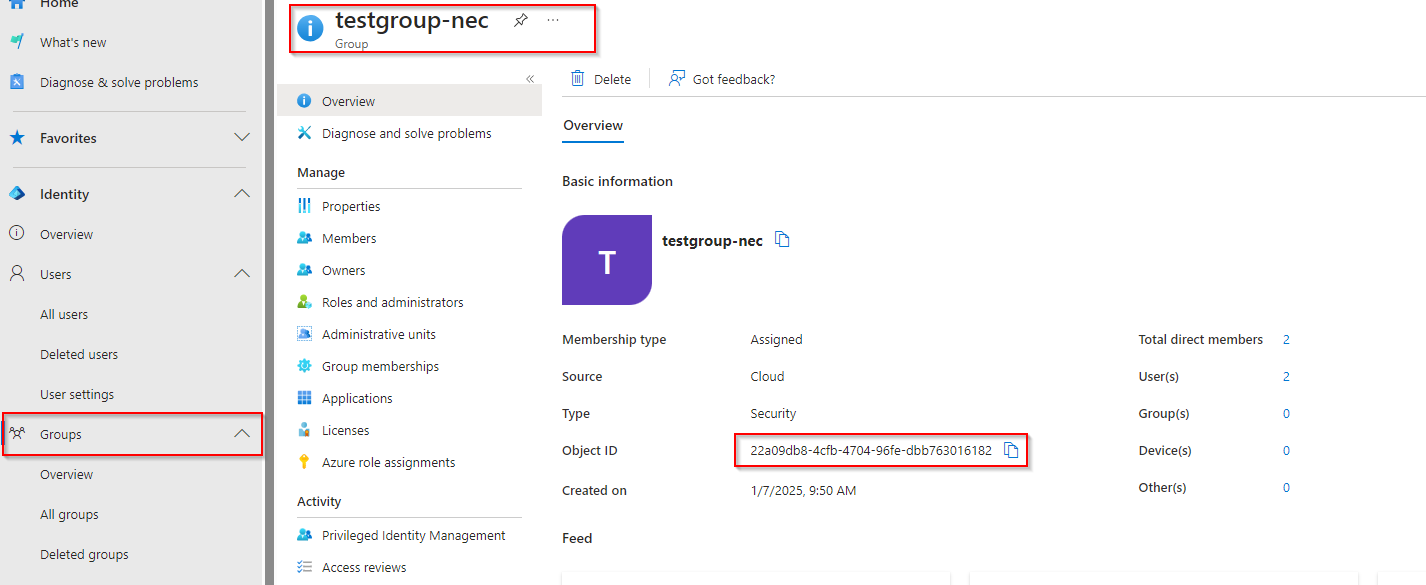Open the ellipsis menu beside testgroup-nec title
The height and width of the screenshot is (585, 1426).
(553, 20)
